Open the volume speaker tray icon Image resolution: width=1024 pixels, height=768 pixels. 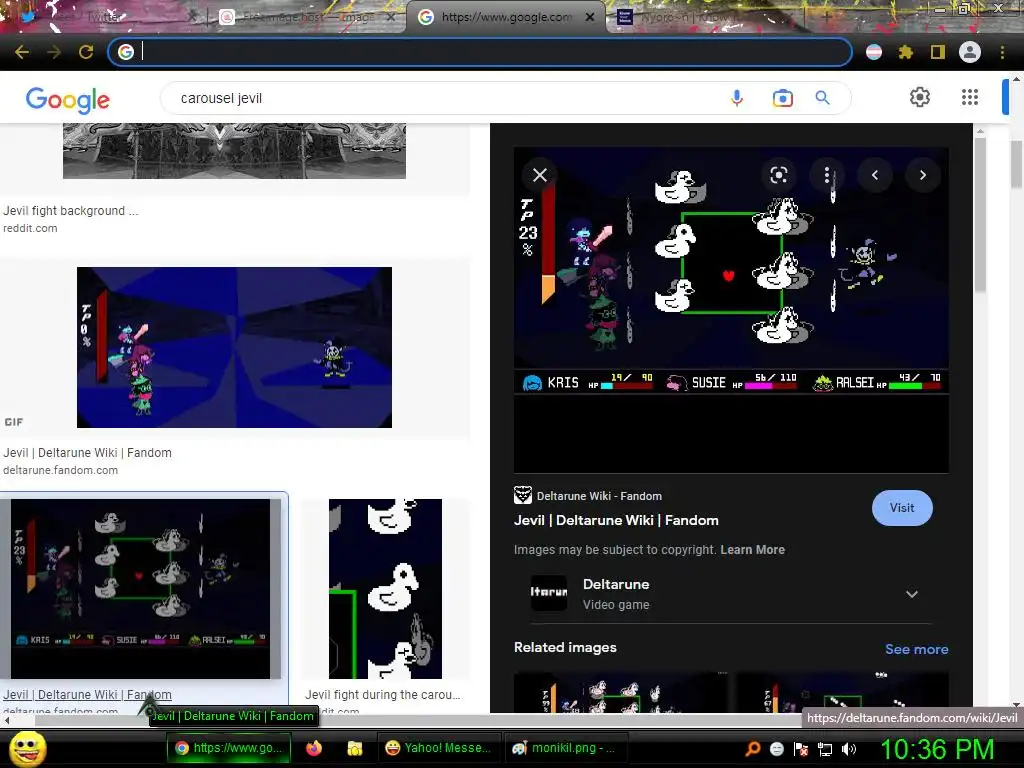pyautogui.click(x=848, y=748)
